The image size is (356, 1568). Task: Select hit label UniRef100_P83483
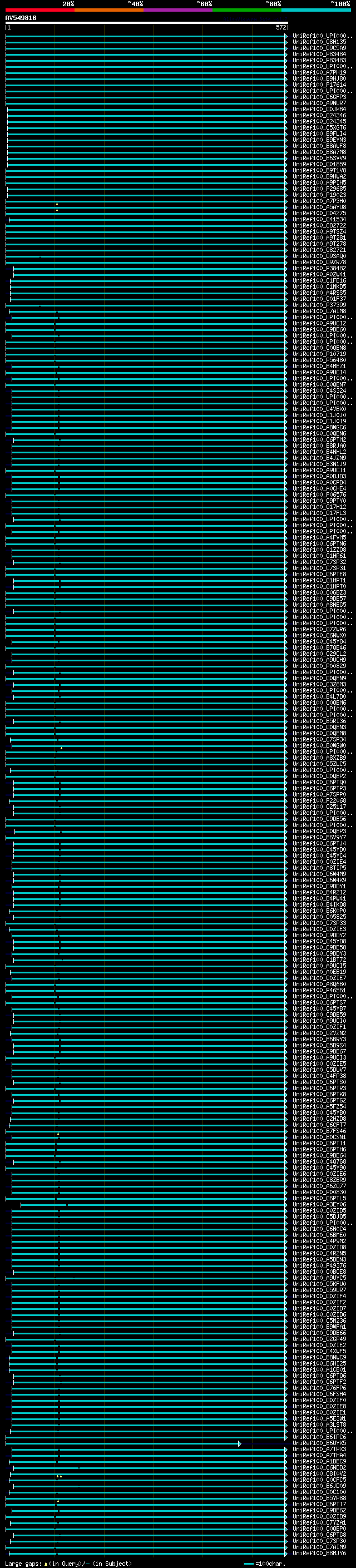(319, 60)
